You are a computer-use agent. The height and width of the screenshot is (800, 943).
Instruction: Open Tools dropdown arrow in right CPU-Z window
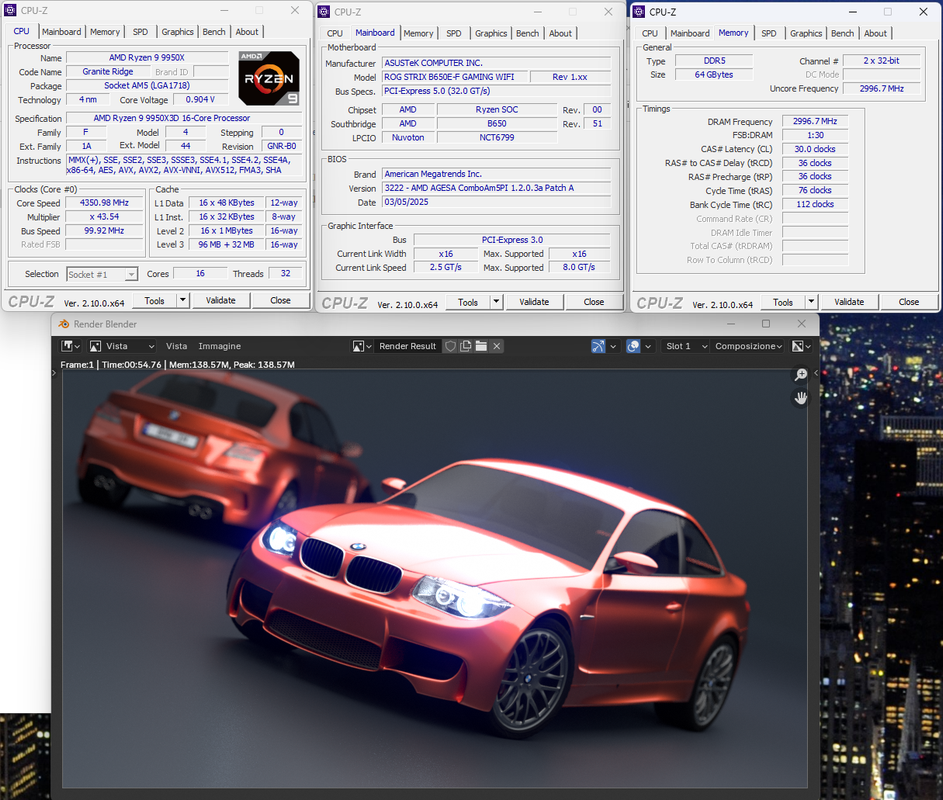[811, 302]
